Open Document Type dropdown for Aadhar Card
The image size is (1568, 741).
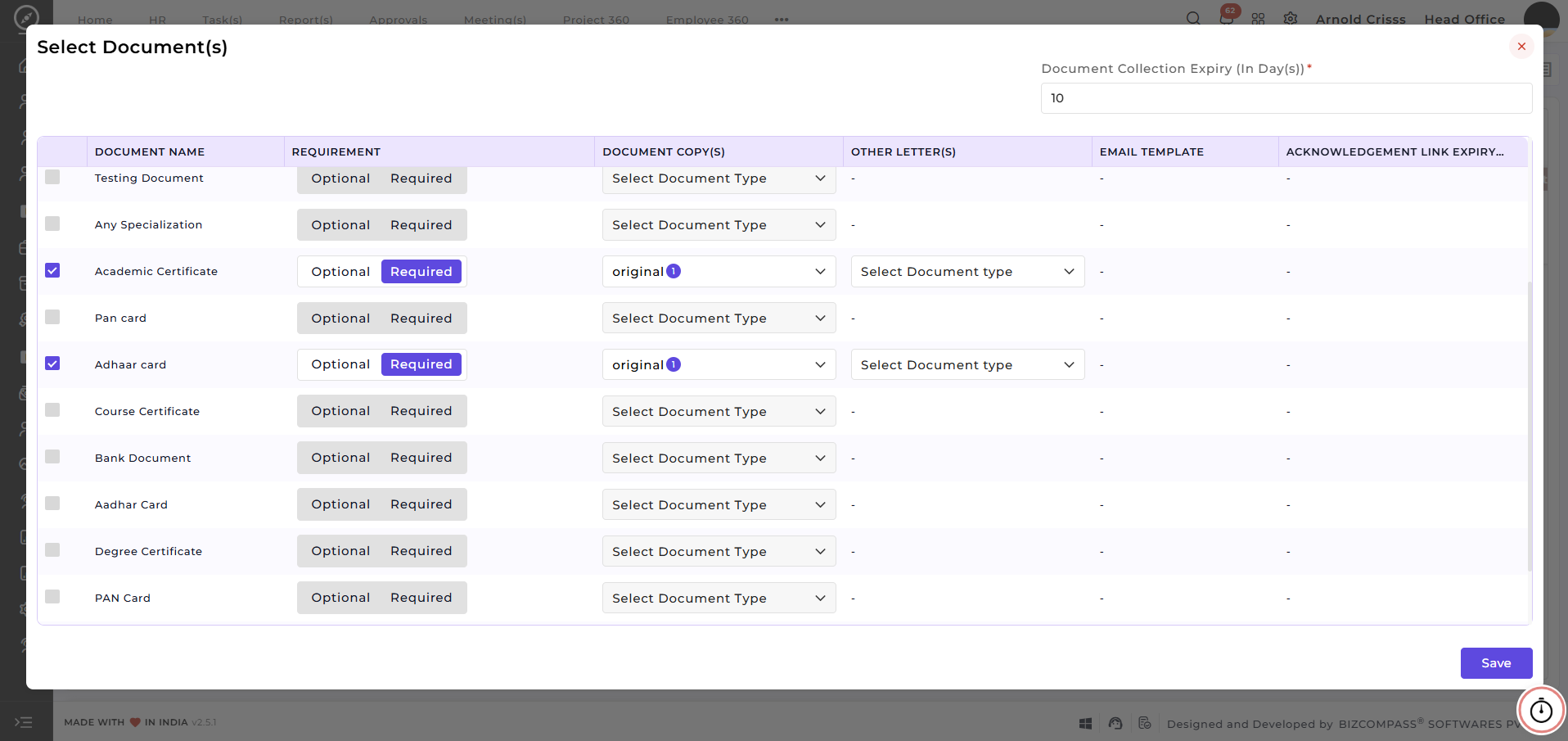point(719,505)
